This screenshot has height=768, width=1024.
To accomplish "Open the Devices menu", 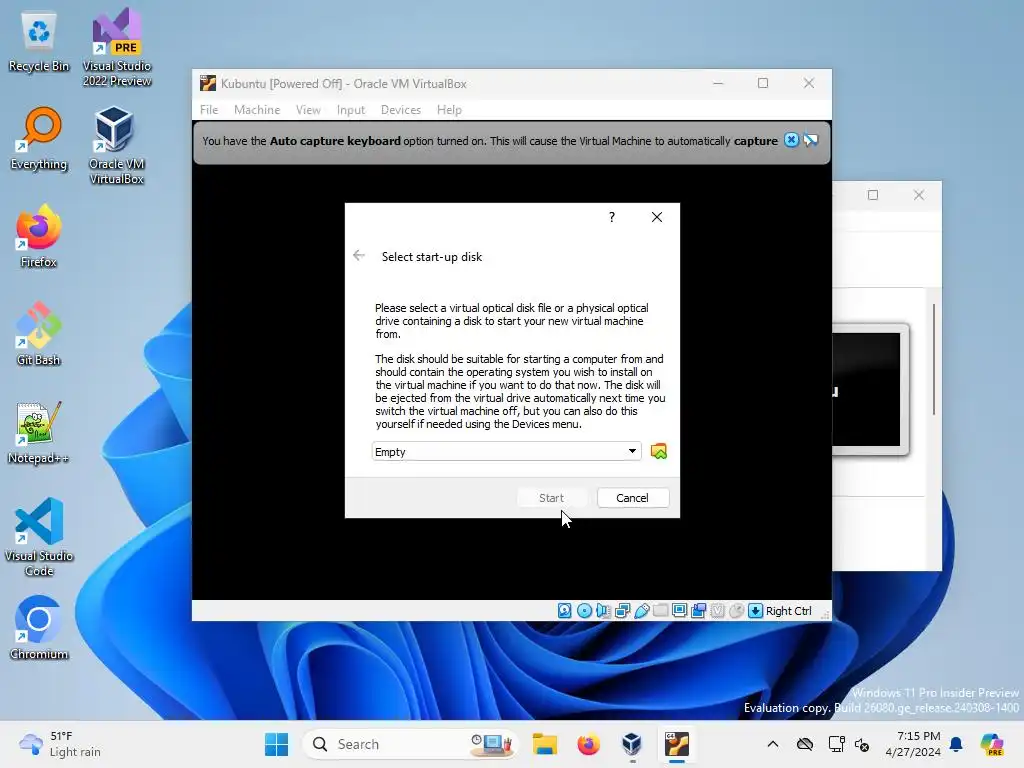I will [400, 110].
